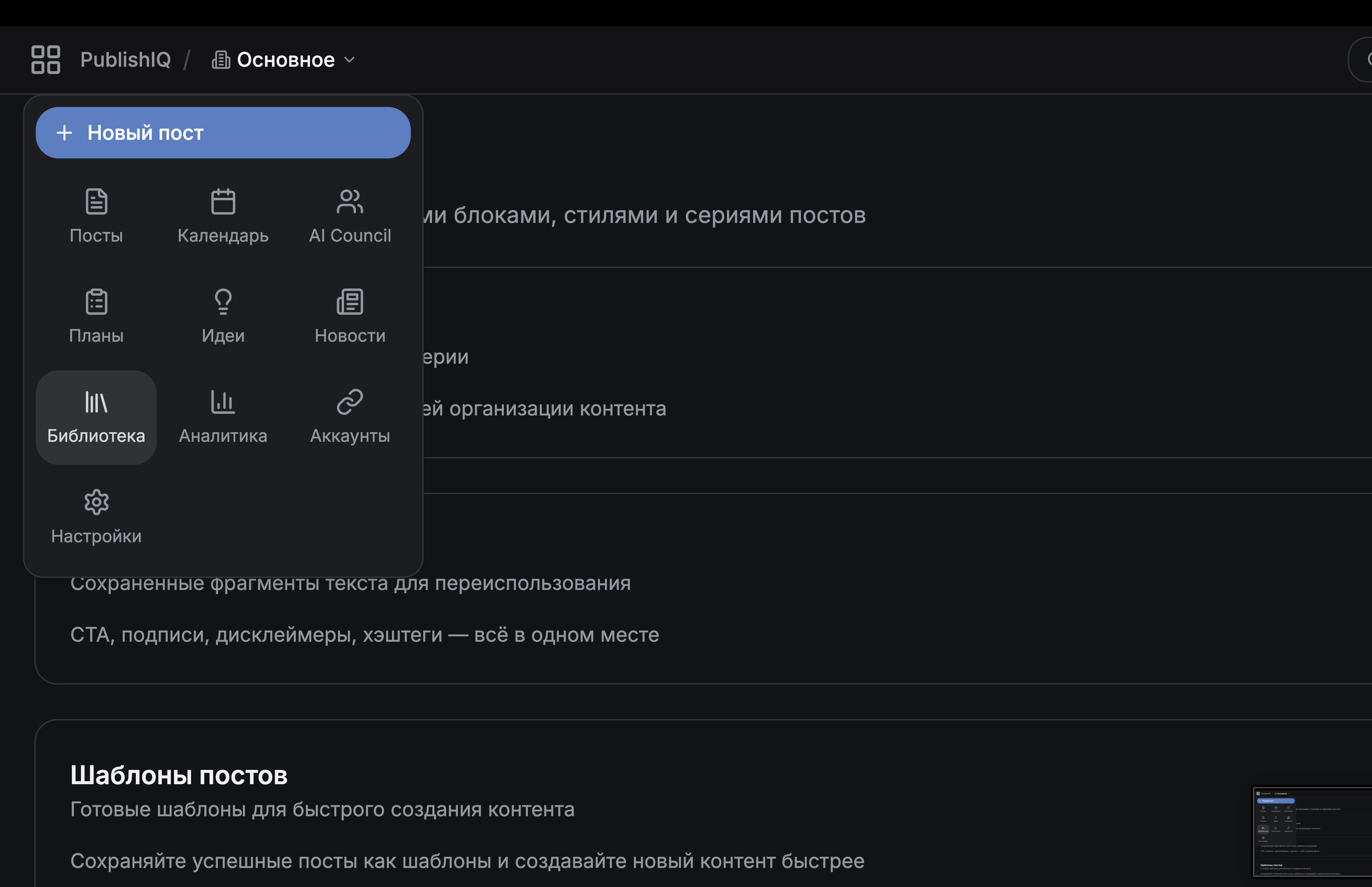Open Аналитика chart icon
Screen dimensions: 1372x887
click(223, 402)
